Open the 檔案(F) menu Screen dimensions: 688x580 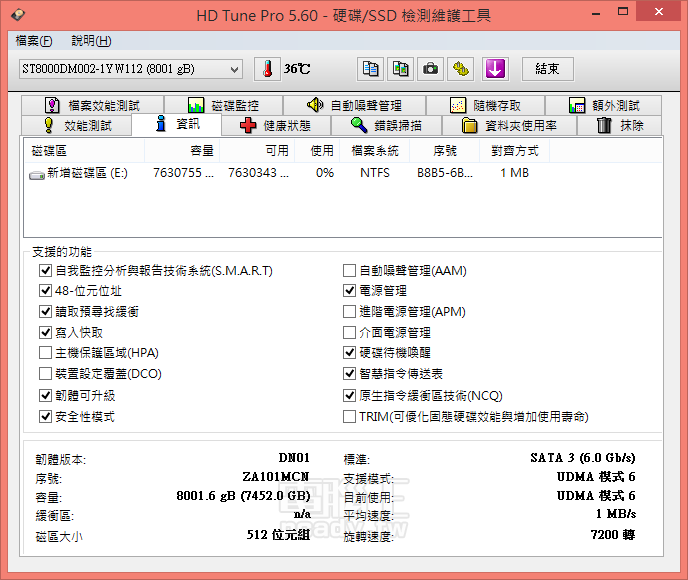pyautogui.click(x=34, y=41)
